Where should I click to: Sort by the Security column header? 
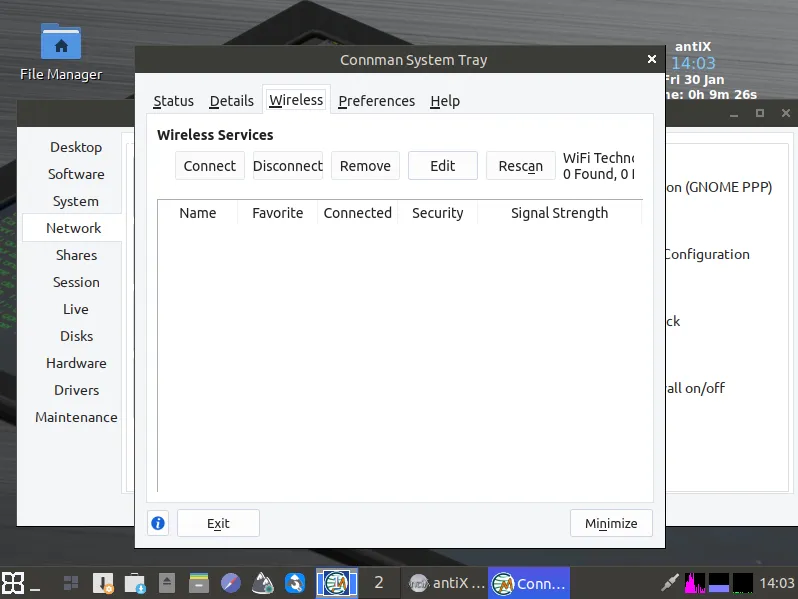(438, 213)
